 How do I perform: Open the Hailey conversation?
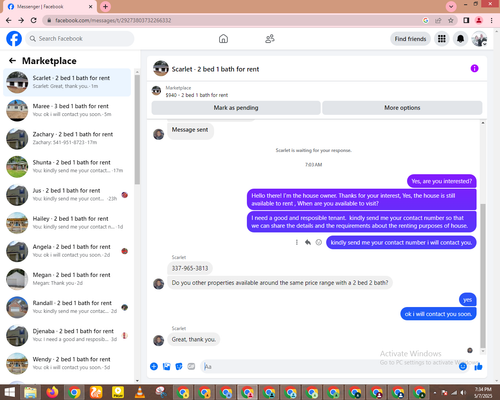click(x=67, y=223)
